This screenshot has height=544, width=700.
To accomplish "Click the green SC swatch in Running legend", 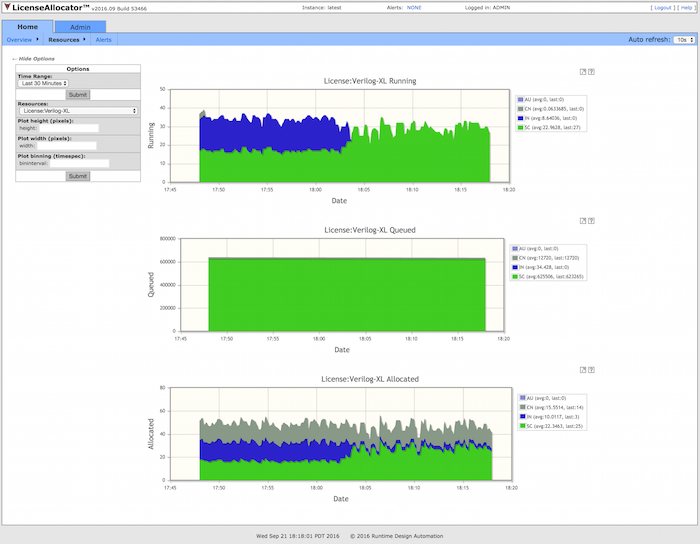I will [x=521, y=127].
